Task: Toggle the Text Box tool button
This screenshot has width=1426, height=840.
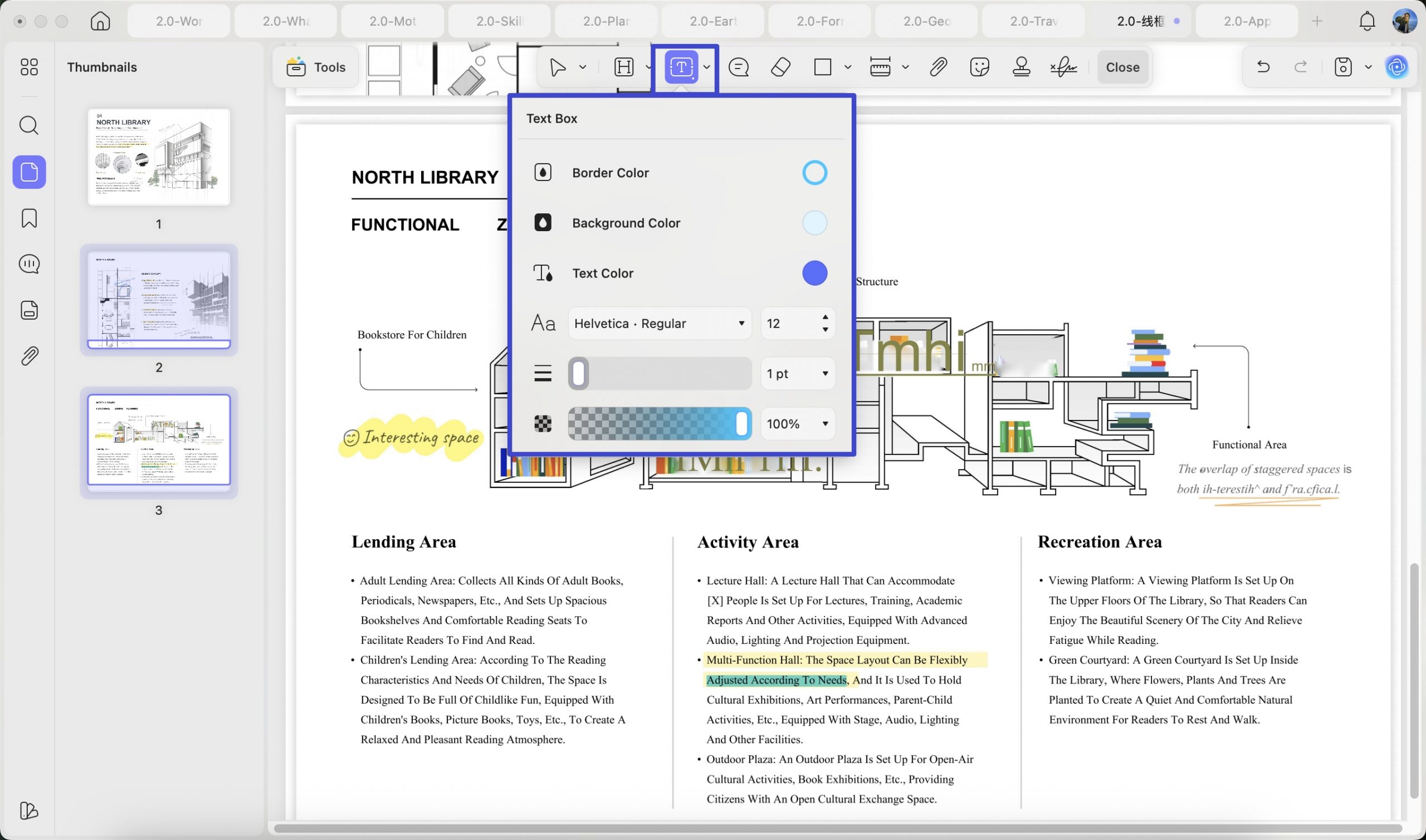Action: pyautogui.click(x=681, y=67)
